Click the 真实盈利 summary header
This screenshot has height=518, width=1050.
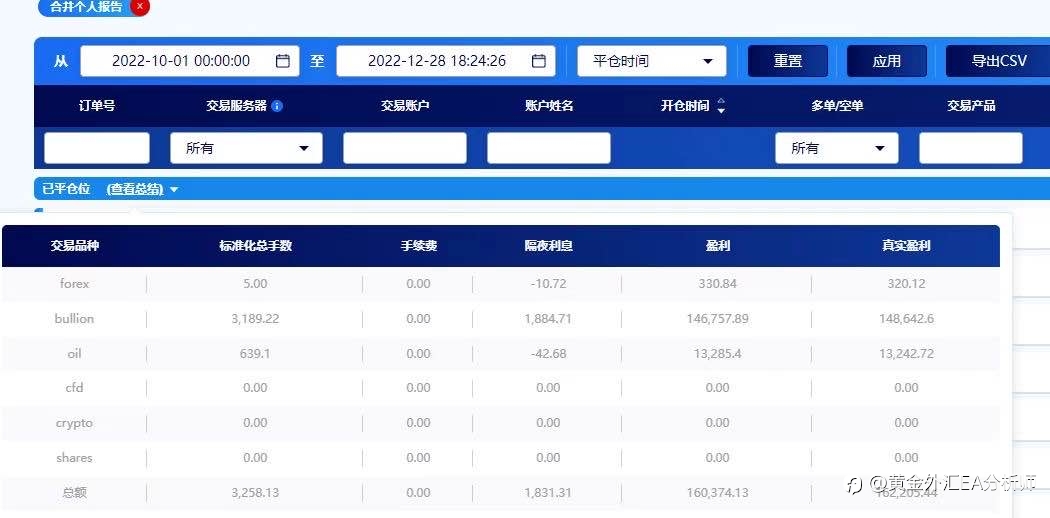pyautogui.click(x=906, y=246)
